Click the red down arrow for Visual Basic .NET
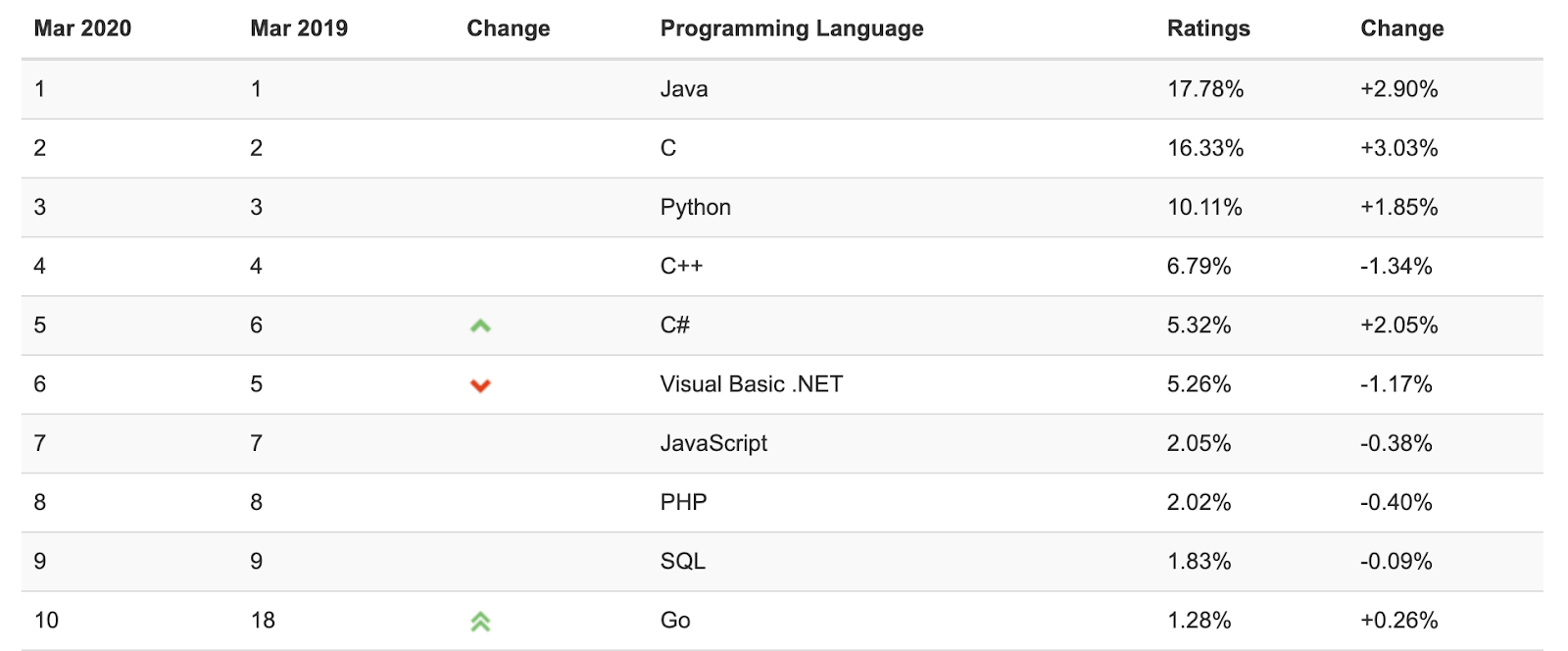This screenshot has width=1568, height=651. [480, 385]
